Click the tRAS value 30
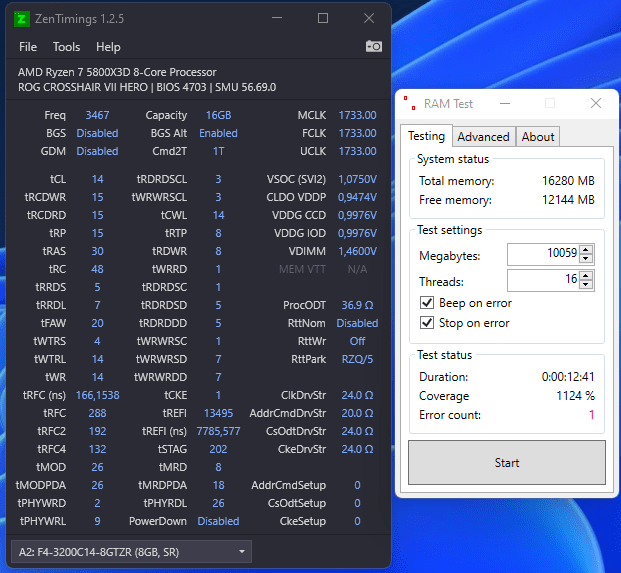The image size is (621, 573). click(x=97, y=251)
